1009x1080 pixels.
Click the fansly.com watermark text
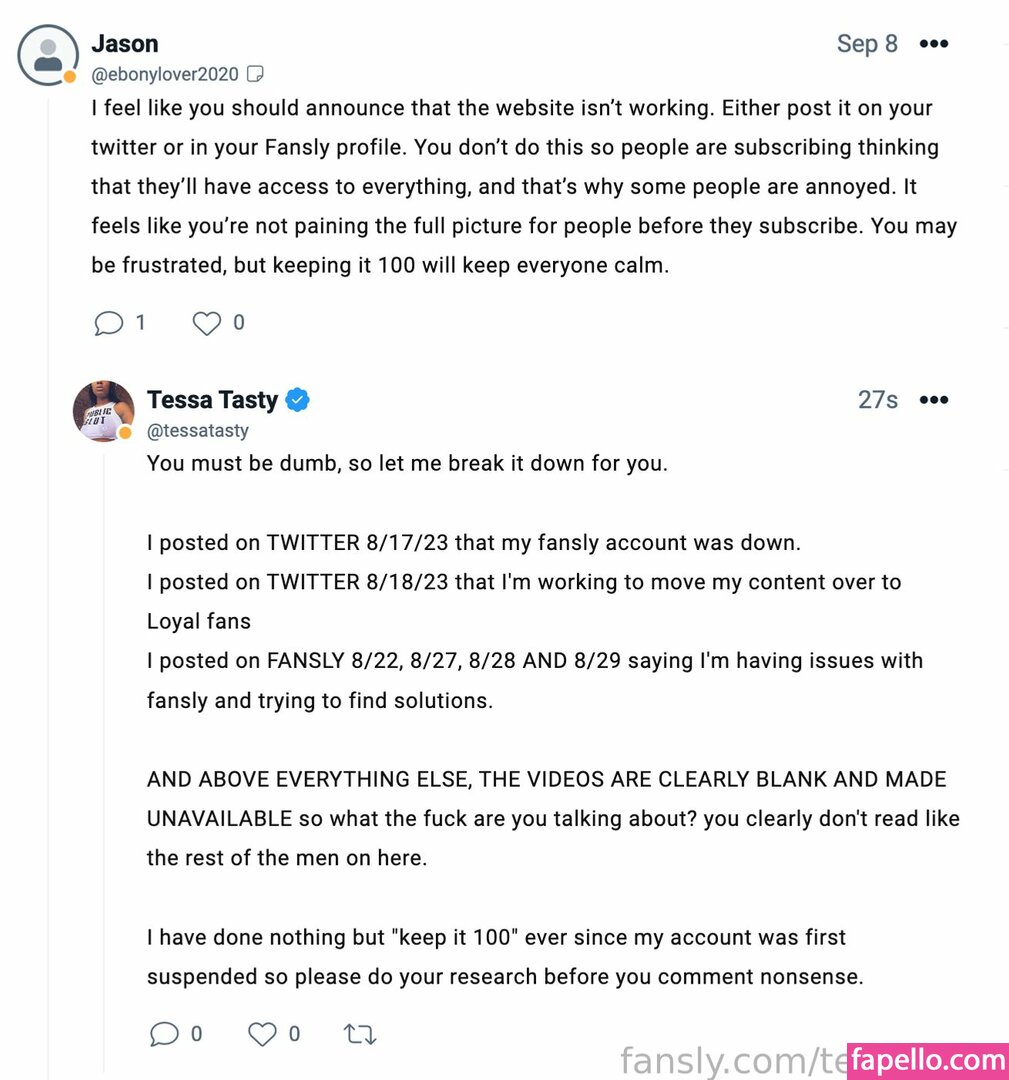732,1060
